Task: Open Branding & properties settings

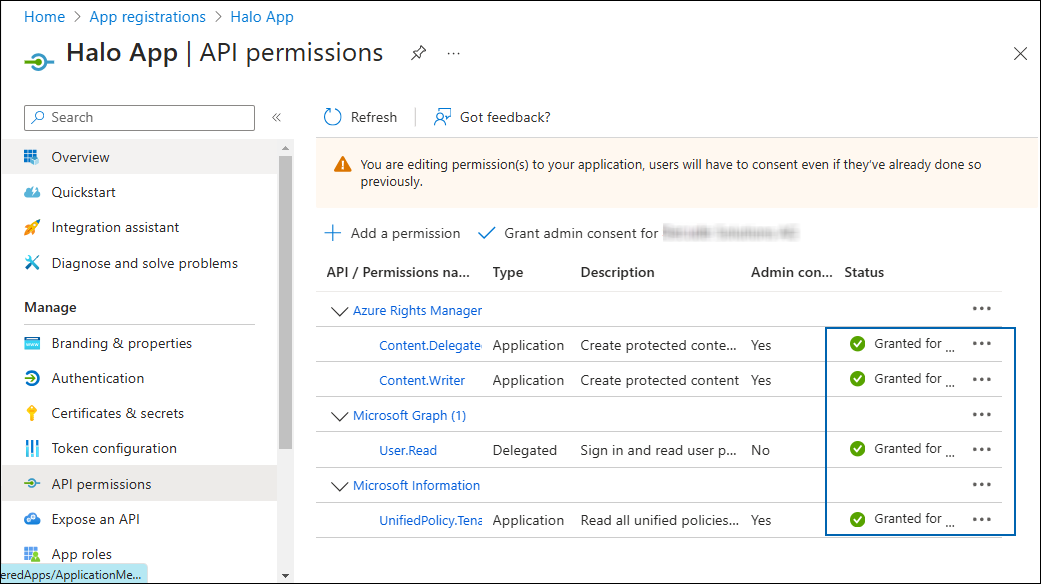Action: tap(121, 343)
